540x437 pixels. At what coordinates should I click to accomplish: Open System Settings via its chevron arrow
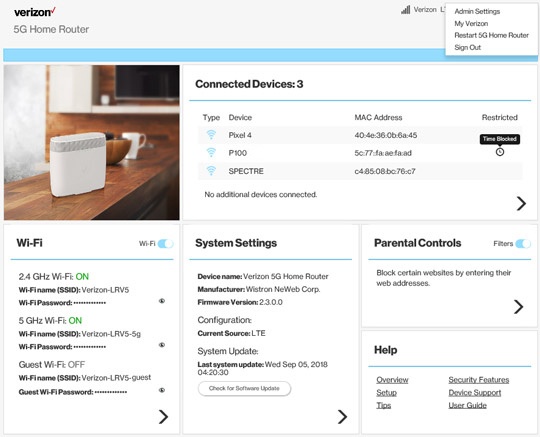click(x=342, y=417)
